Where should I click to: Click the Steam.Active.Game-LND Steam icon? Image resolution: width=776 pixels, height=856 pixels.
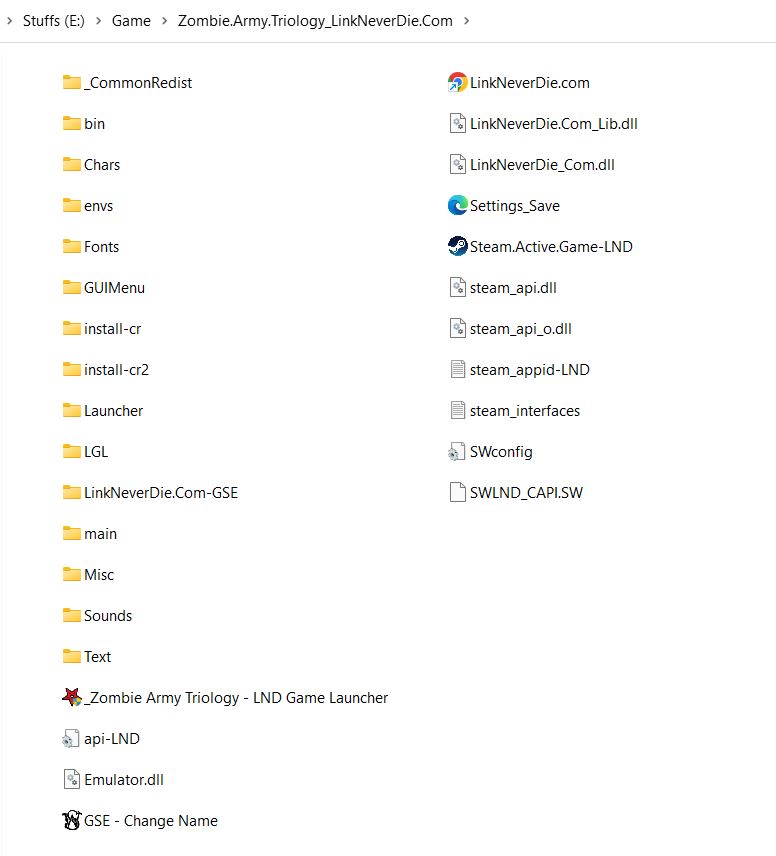click(x=457, y=247)
